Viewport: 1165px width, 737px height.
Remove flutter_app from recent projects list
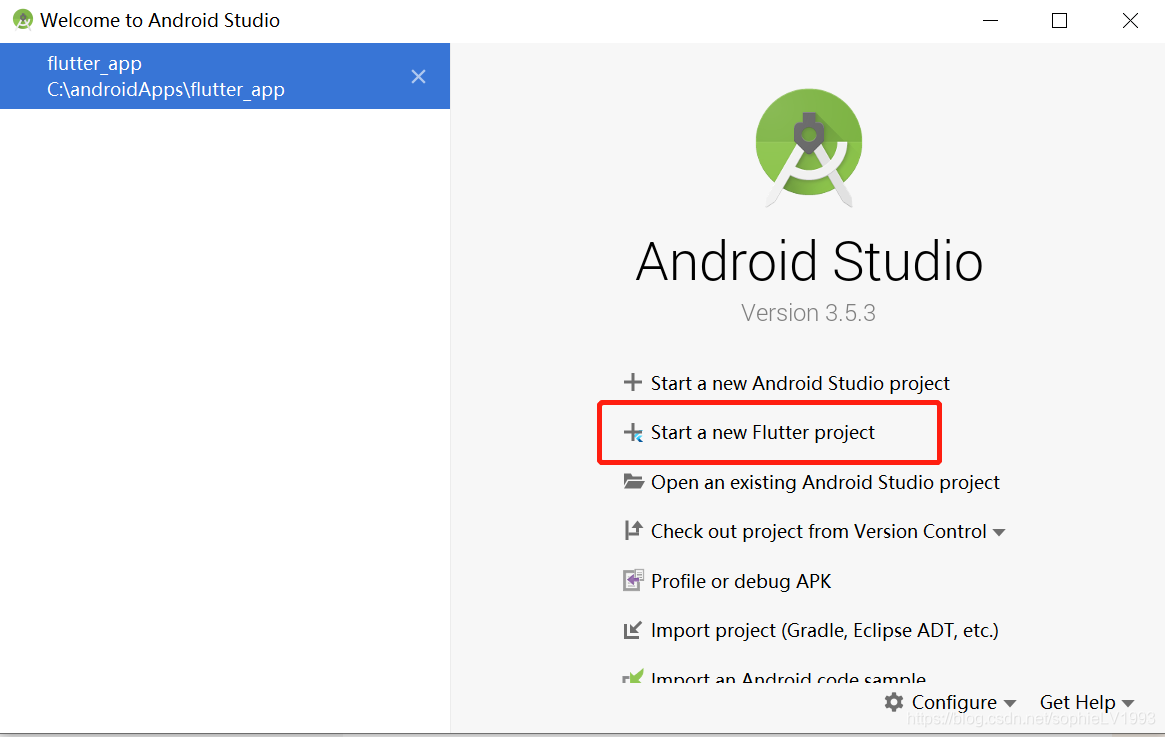click(418, 77)
